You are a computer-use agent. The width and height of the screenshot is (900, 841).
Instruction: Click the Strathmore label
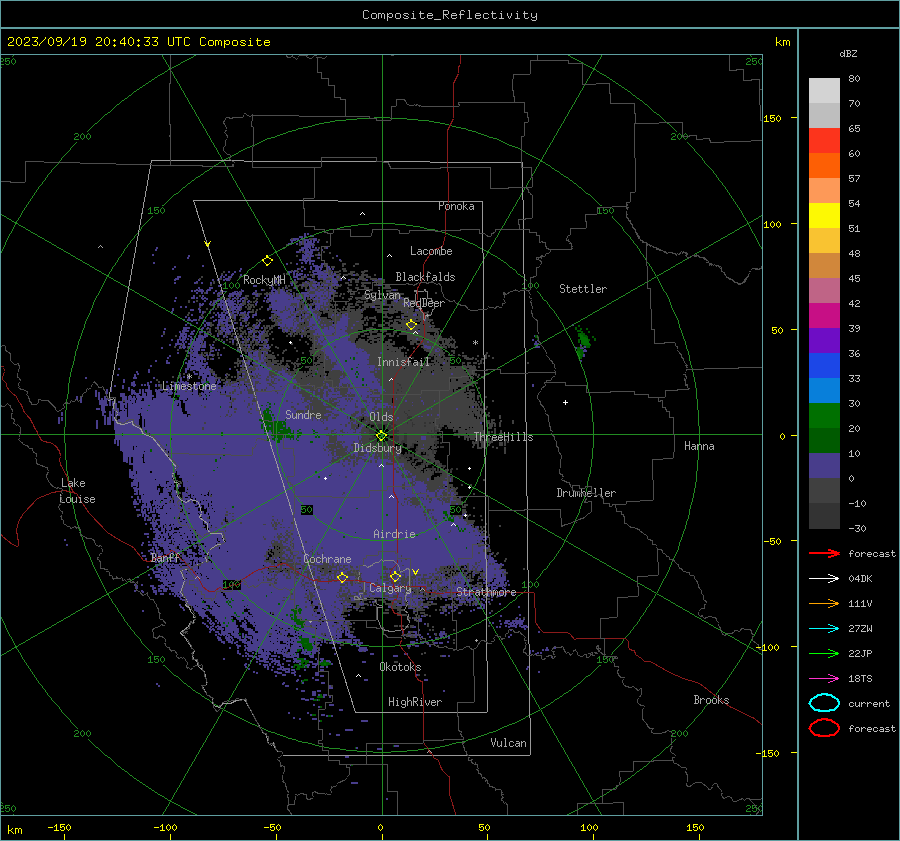486,592
